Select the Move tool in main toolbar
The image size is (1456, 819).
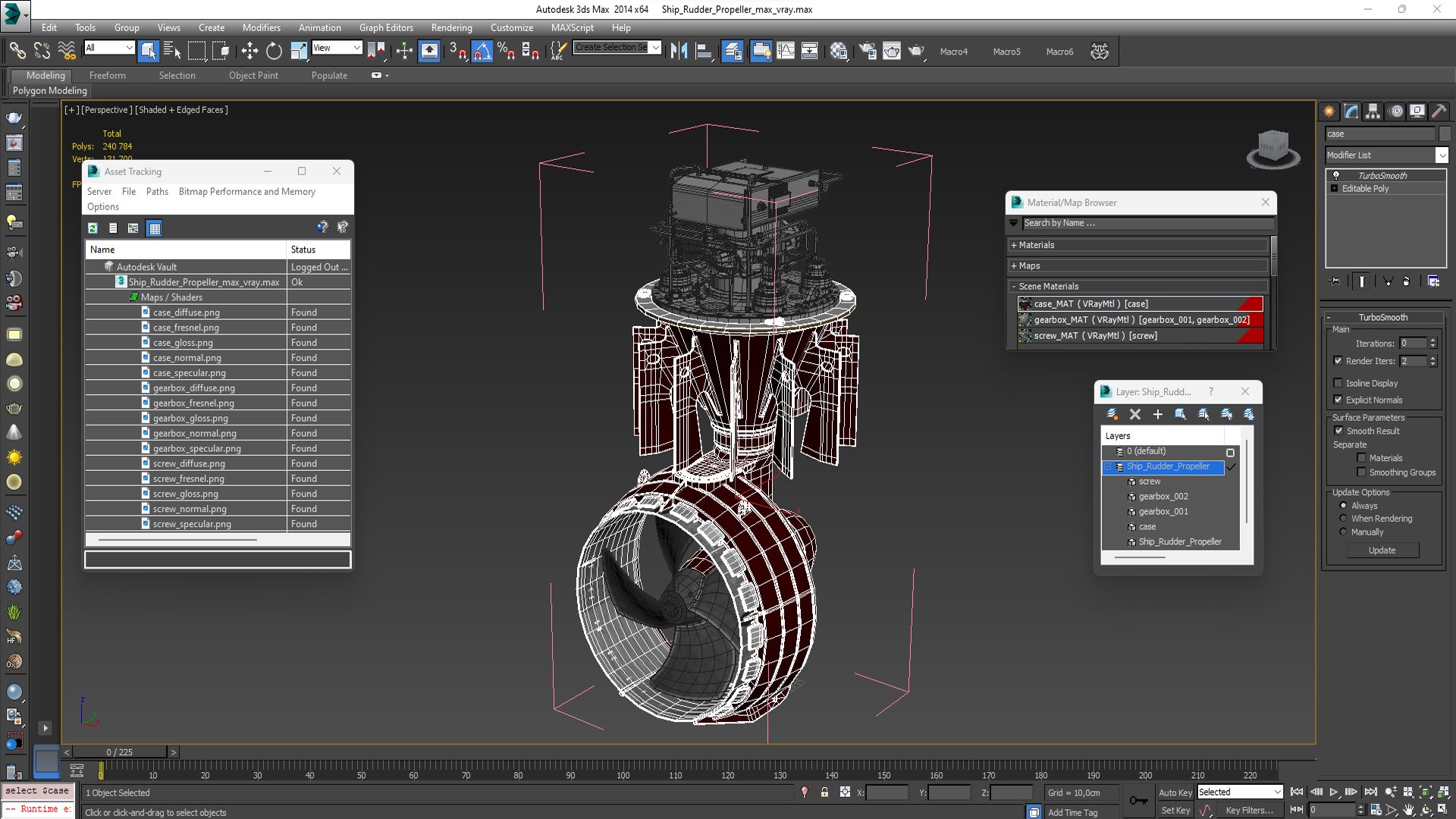249,51
